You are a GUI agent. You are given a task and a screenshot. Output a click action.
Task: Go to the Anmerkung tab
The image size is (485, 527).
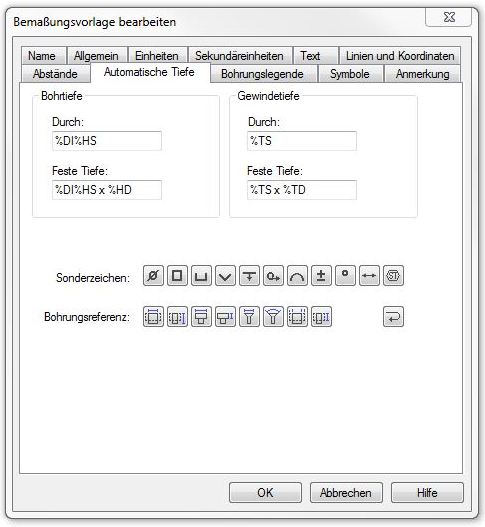[x=422, y=74]
